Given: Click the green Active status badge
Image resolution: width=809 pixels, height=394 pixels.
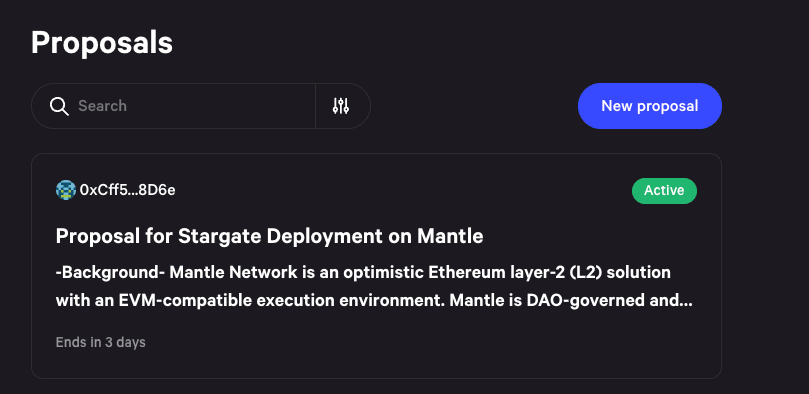Looking at the screenshot, I should click(x=664, y=191).
